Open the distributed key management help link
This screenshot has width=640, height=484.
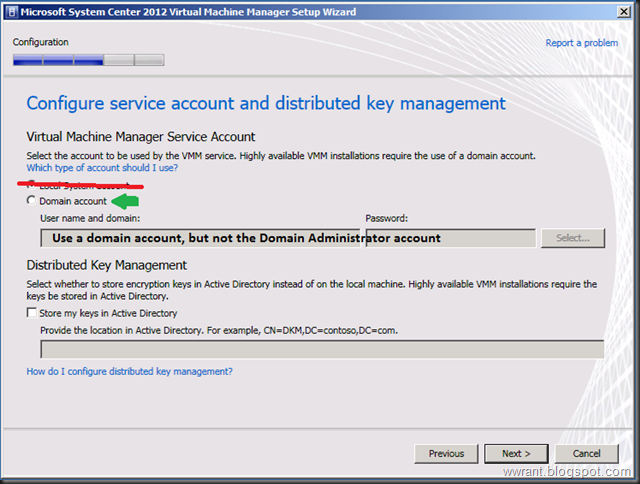(x=129, y=371)
